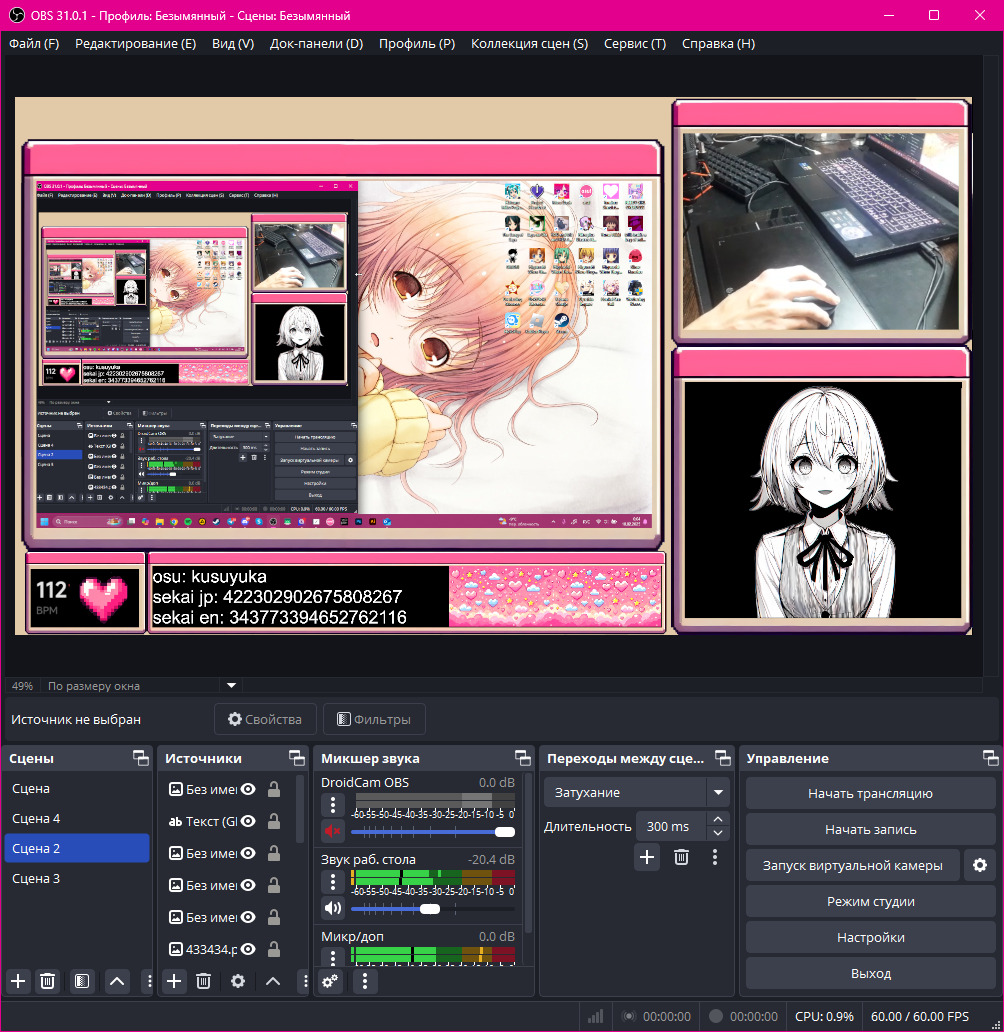
Task: Enable Режим студии
Action: click(x=870, y=901)
